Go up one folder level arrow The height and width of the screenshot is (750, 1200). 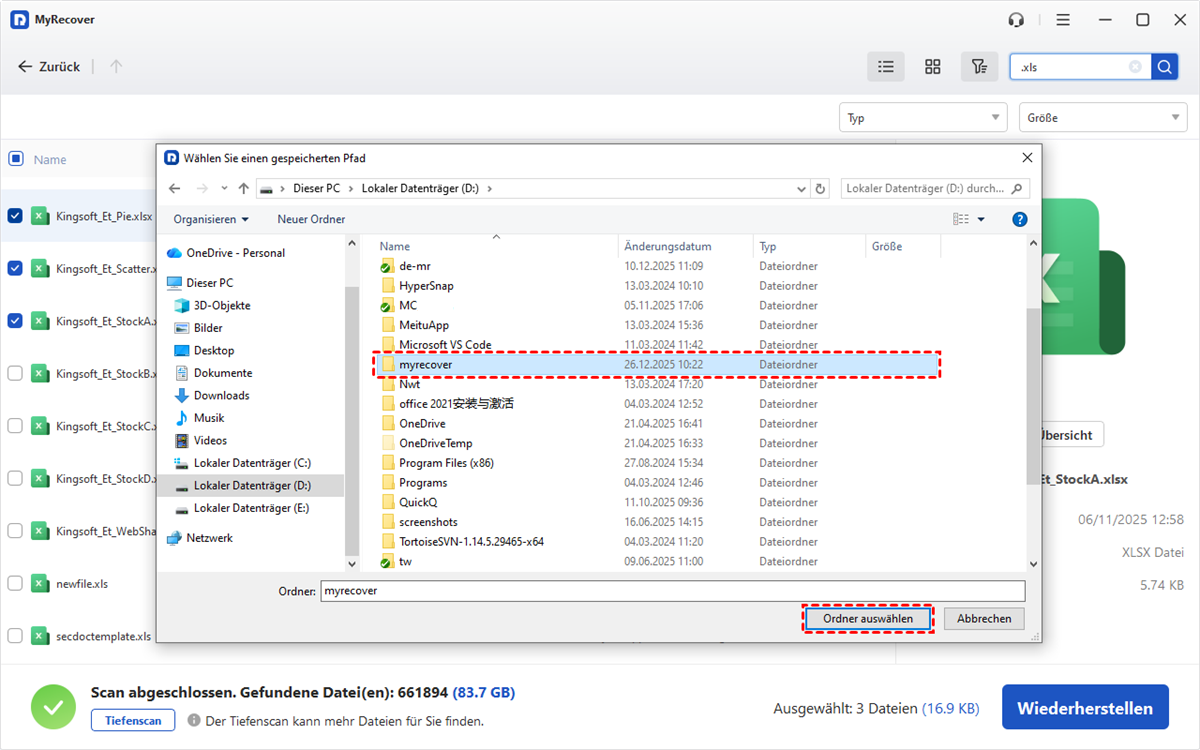click(x=244, y=188)
